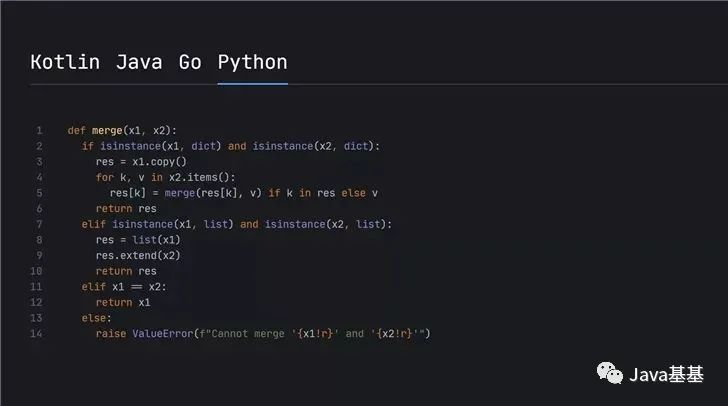Click 'res = x1.copy()' code line
Screen dimensions: 728x406
tap(141, 162)
